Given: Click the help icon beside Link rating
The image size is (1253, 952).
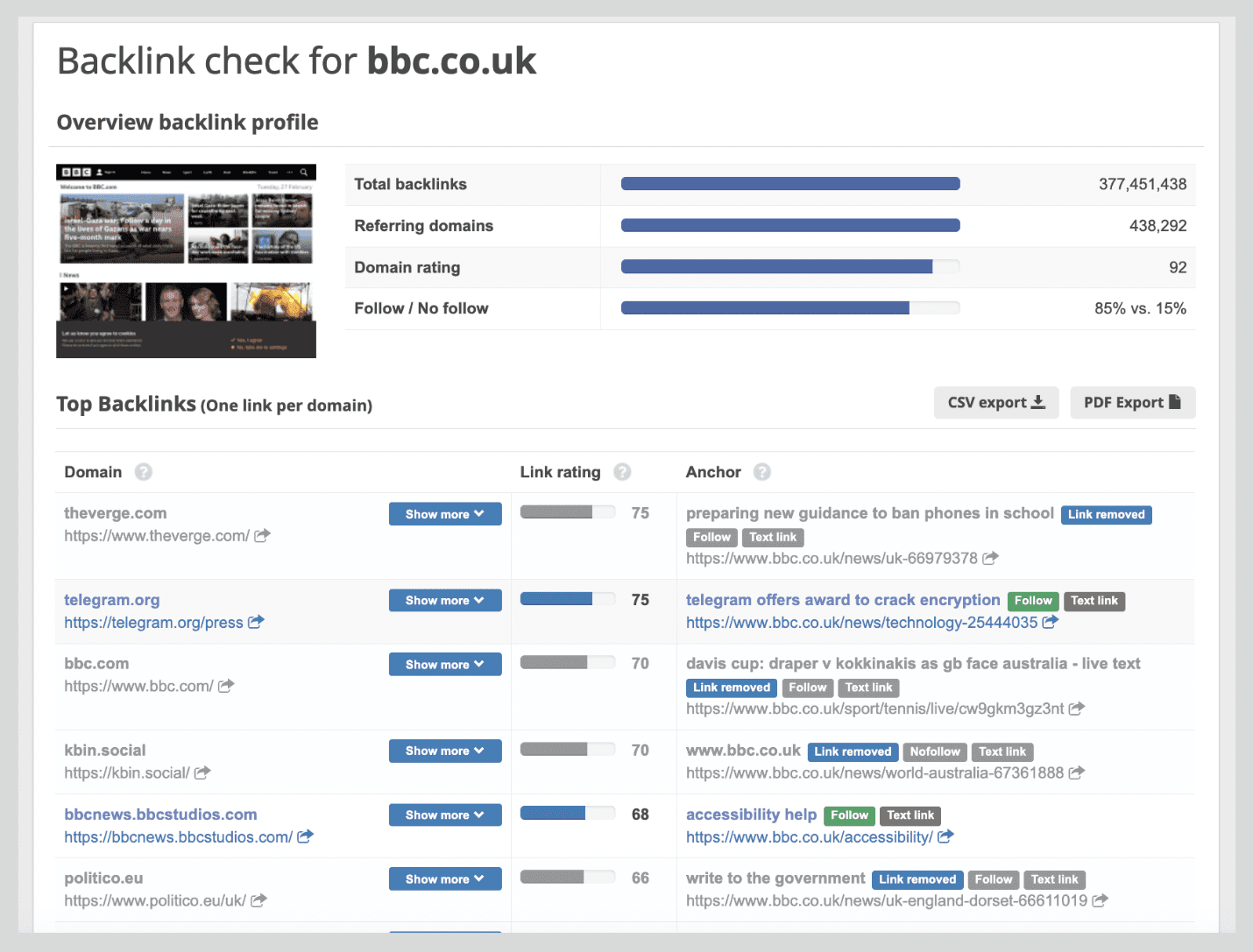Looking at the screenshot, I should pos(622,472).
